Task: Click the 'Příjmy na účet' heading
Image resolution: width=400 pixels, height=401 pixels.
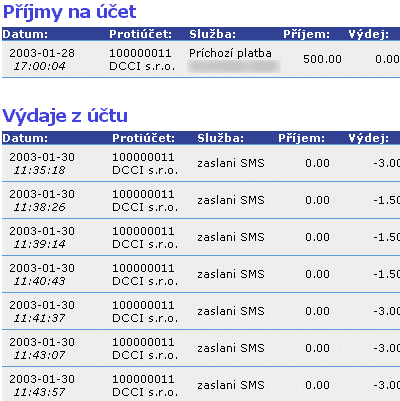Action: 69,12
